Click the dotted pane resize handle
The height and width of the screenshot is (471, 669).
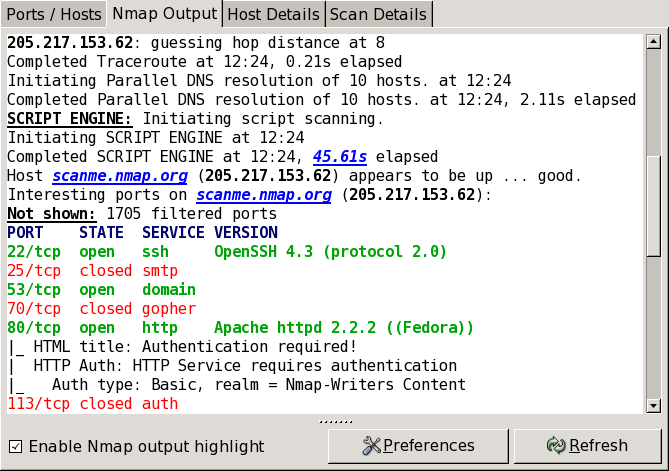[334, 421]
